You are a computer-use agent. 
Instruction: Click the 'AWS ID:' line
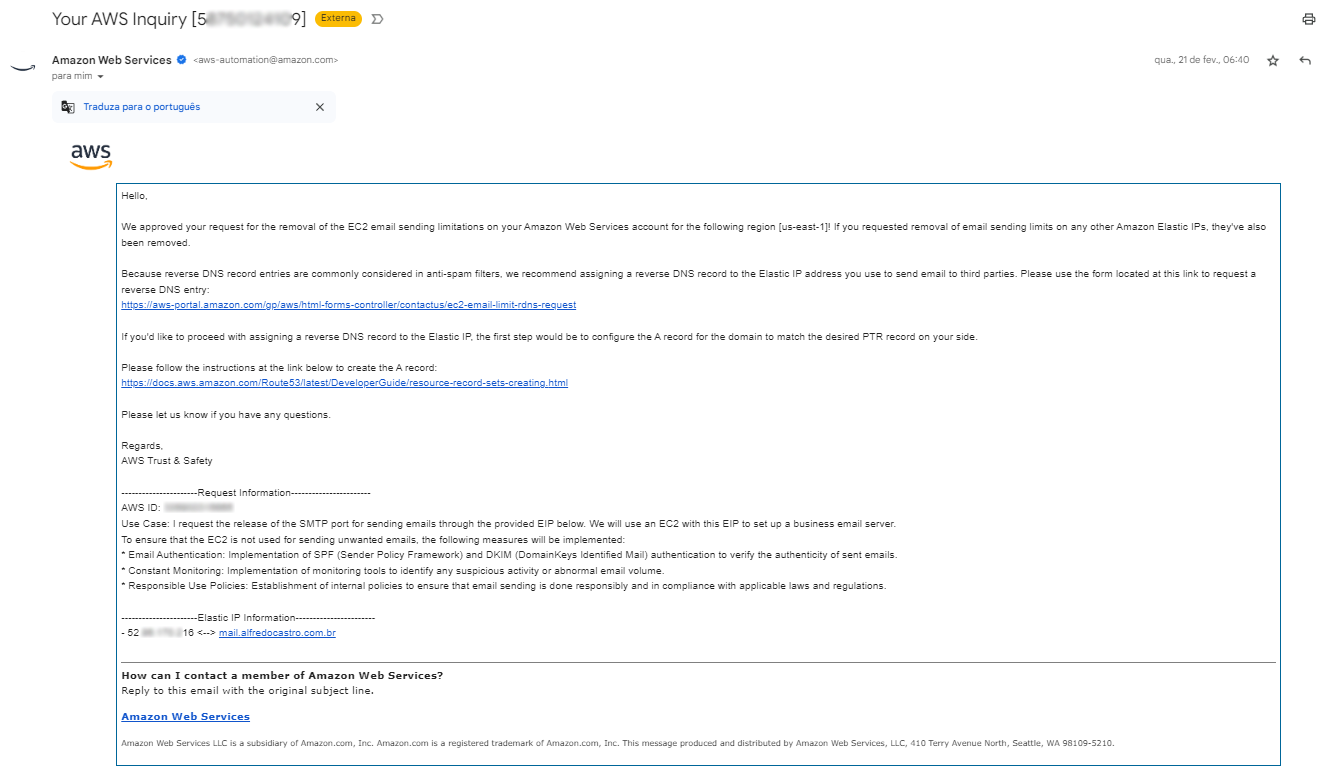177,508
